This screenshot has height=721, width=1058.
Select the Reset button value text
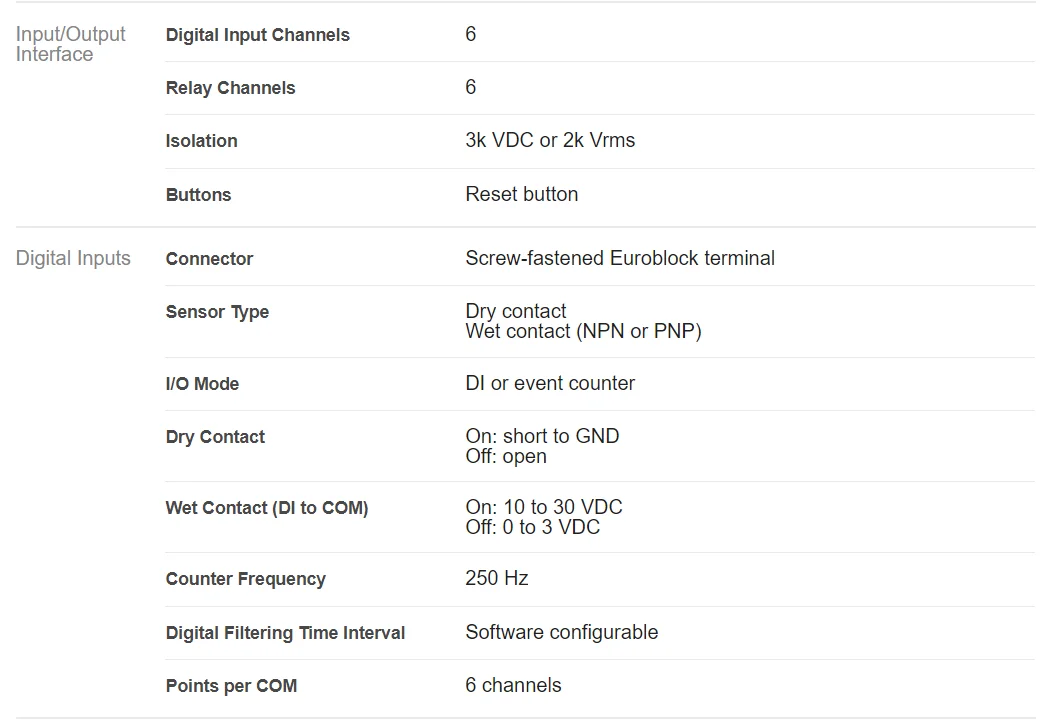tap(521, 194)
